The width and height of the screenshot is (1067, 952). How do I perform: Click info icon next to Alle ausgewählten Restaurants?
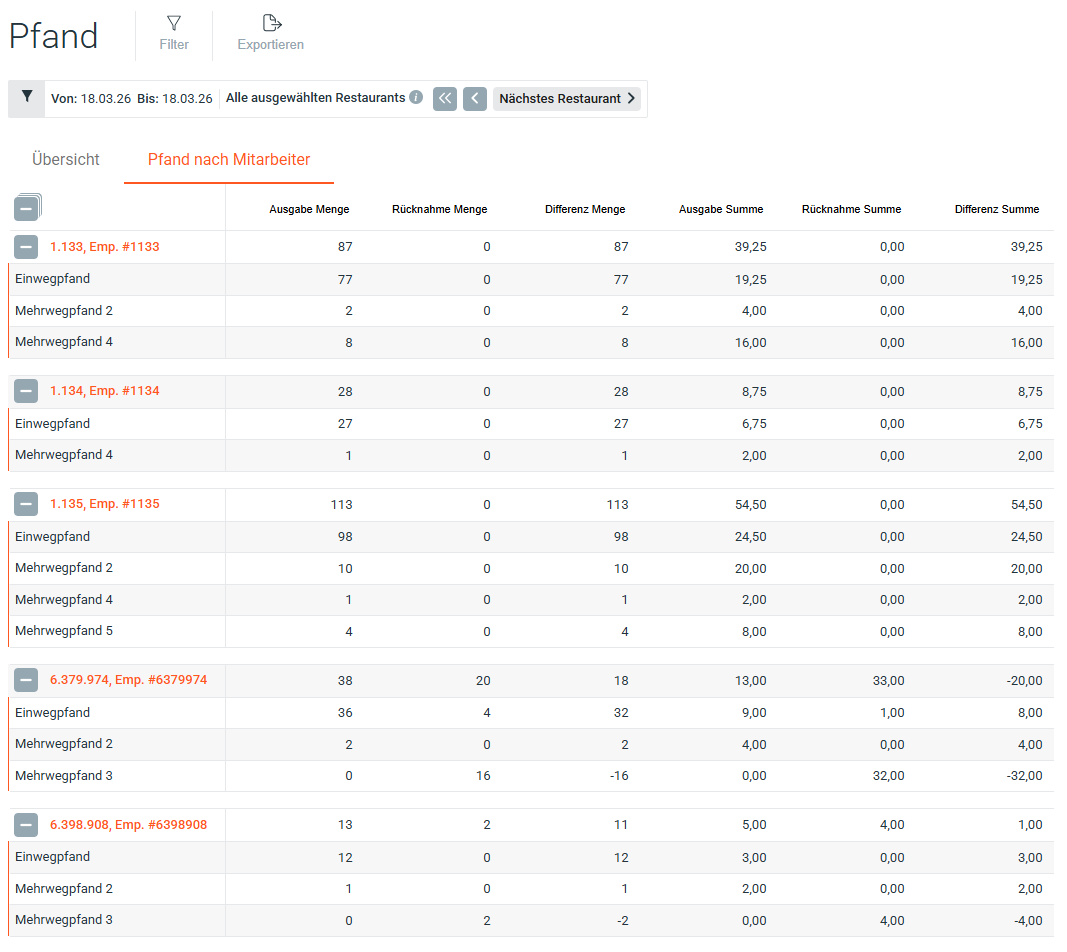[x=416, y=97]
